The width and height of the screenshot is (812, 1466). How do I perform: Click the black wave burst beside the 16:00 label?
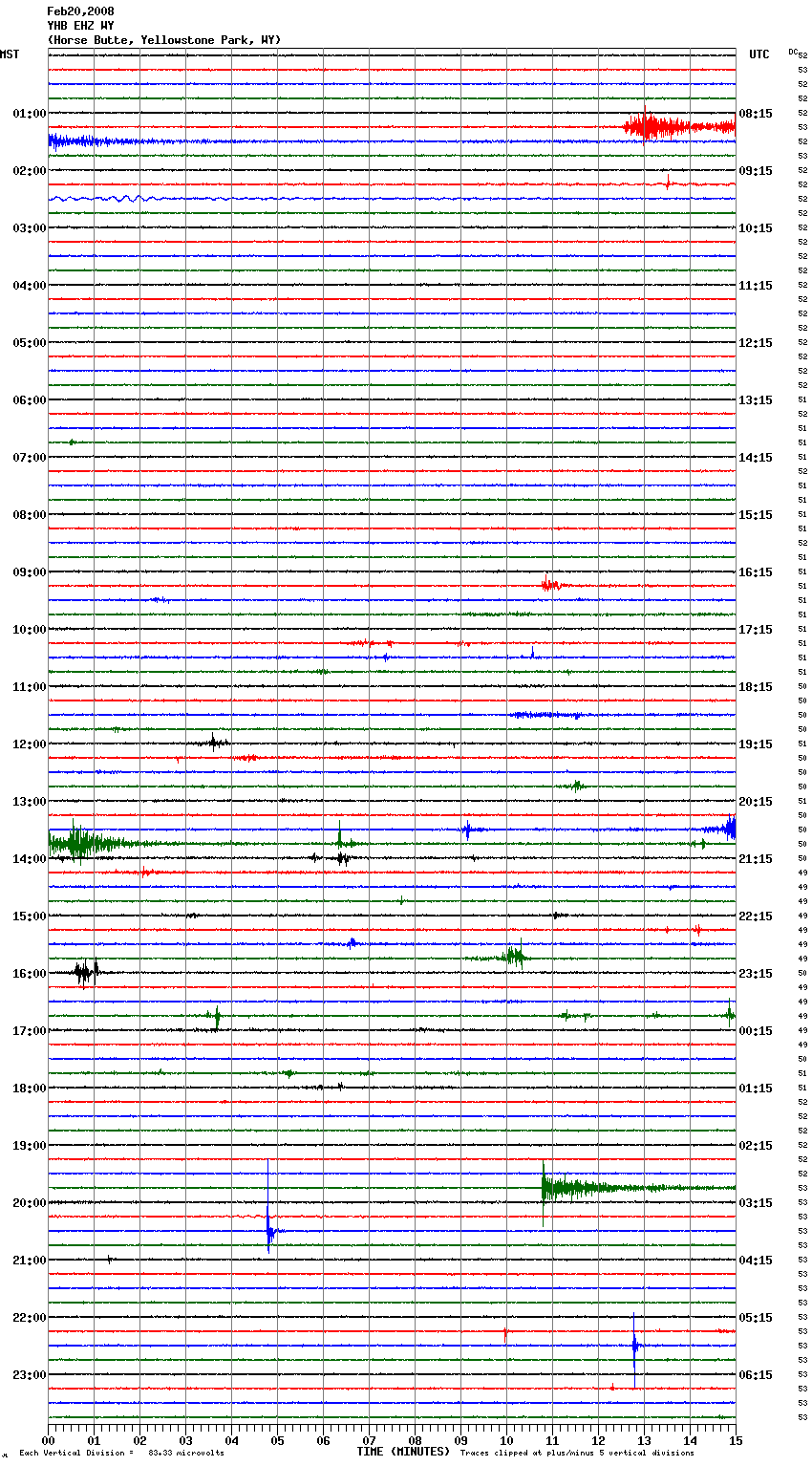(x=86, y=973)
